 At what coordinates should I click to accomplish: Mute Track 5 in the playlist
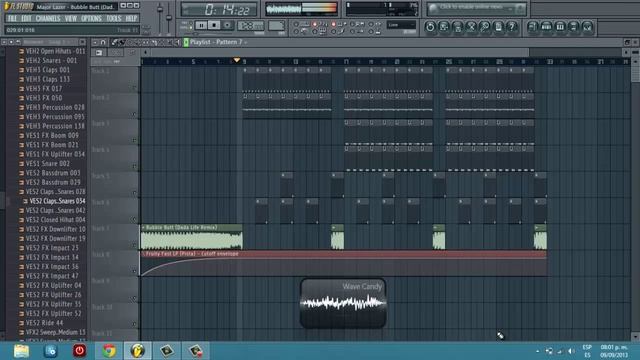(x=134, y=193)
